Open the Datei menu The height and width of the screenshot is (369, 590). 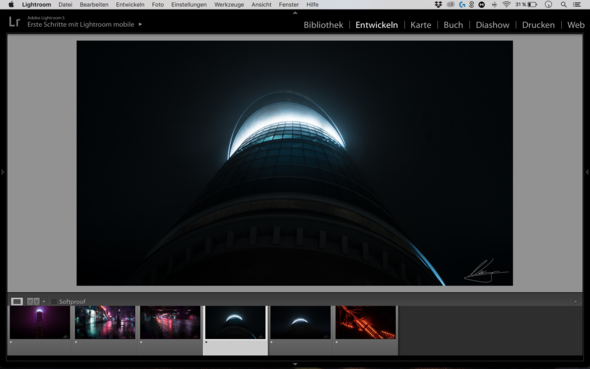pos(65,5)
